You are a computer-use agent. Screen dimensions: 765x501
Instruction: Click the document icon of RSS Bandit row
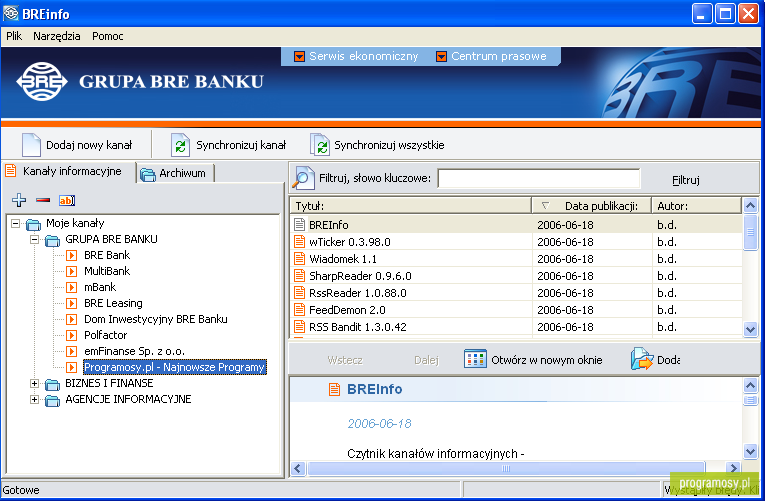[x=300, y=326]
